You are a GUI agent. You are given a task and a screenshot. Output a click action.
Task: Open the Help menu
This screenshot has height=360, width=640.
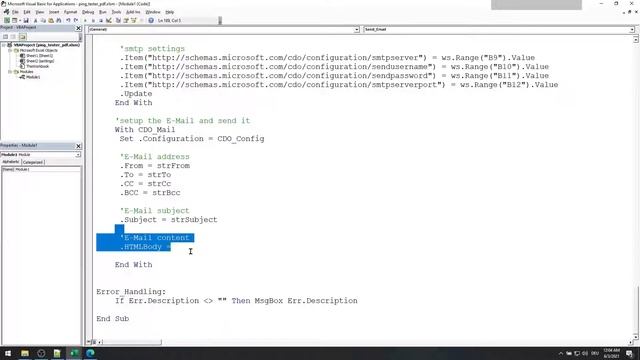click(x=170, y=12)
